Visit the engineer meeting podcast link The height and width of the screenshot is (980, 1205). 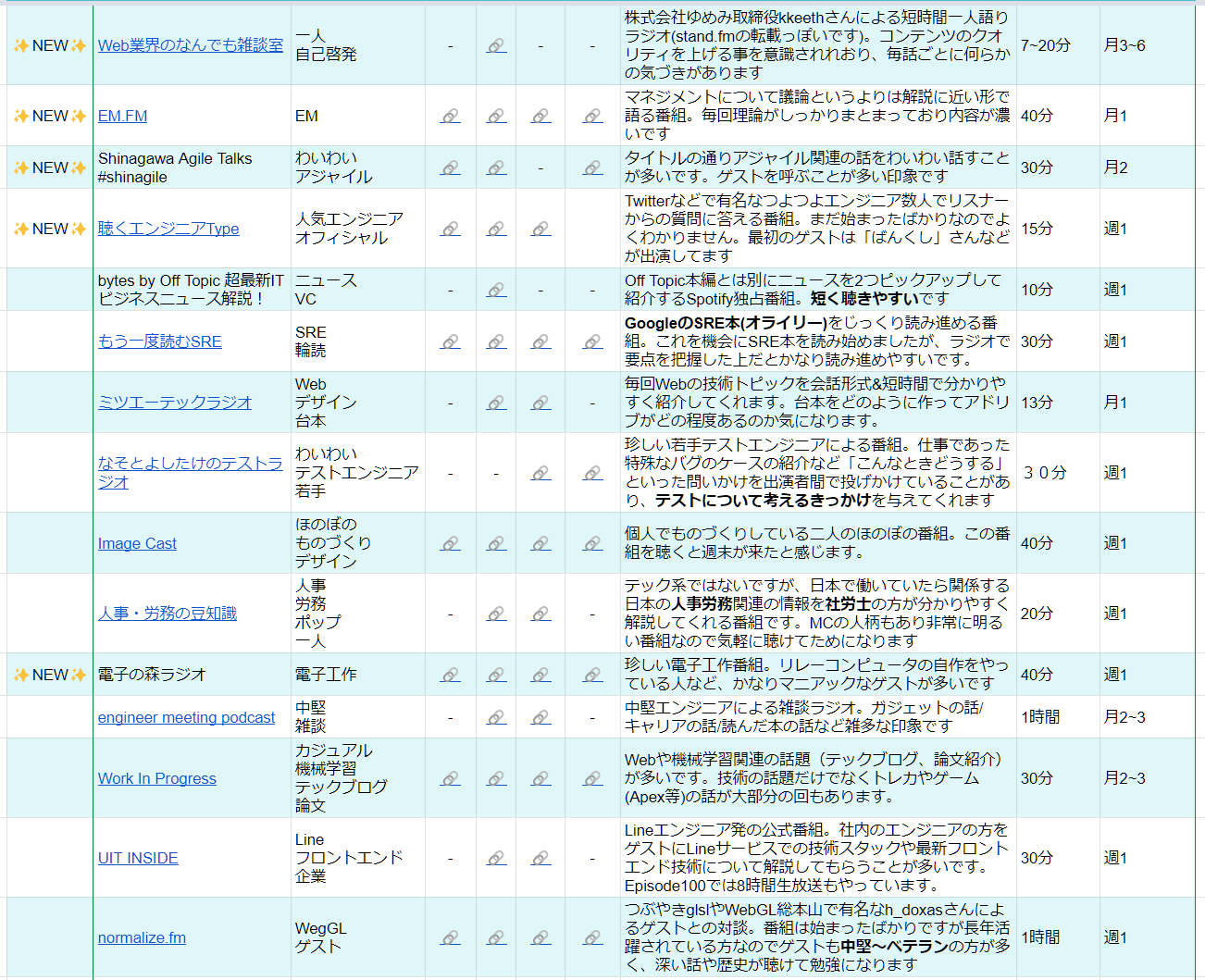point(186,717)
